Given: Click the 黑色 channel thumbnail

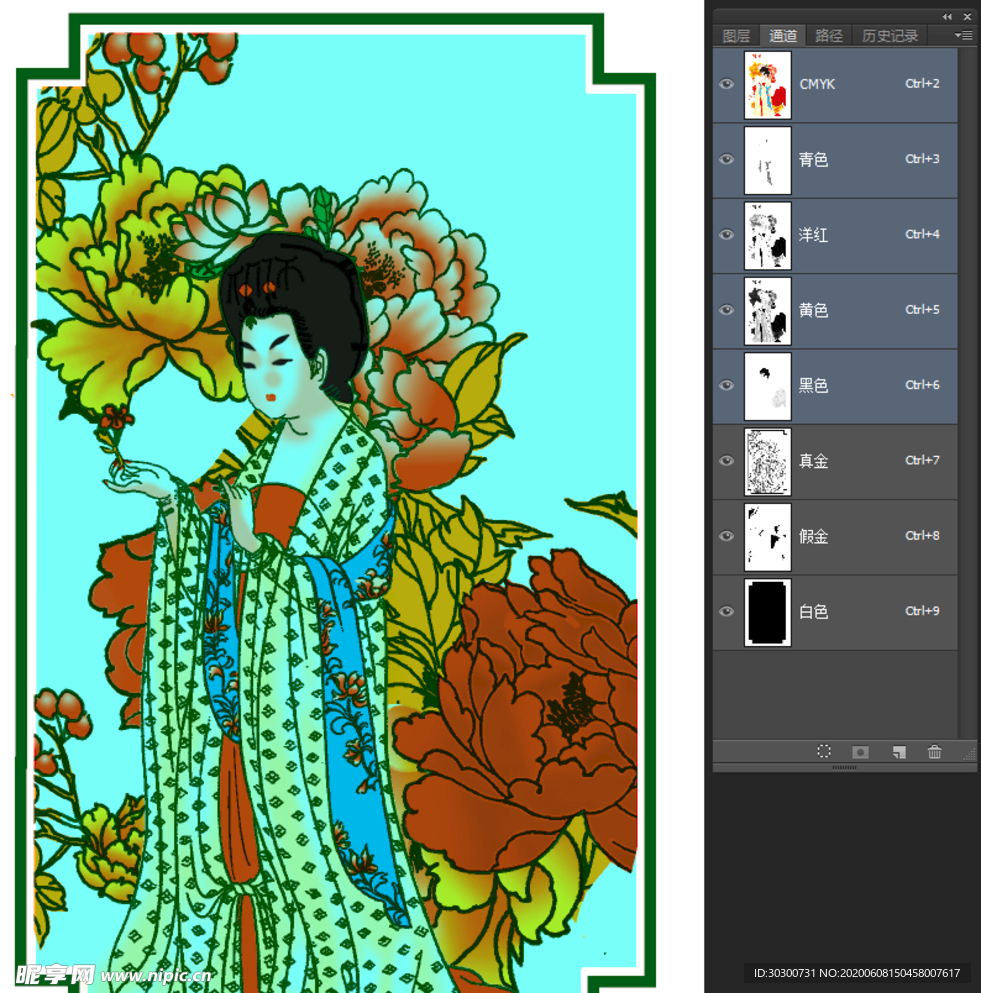Looking at the screenshot, I should click(768, 386).
